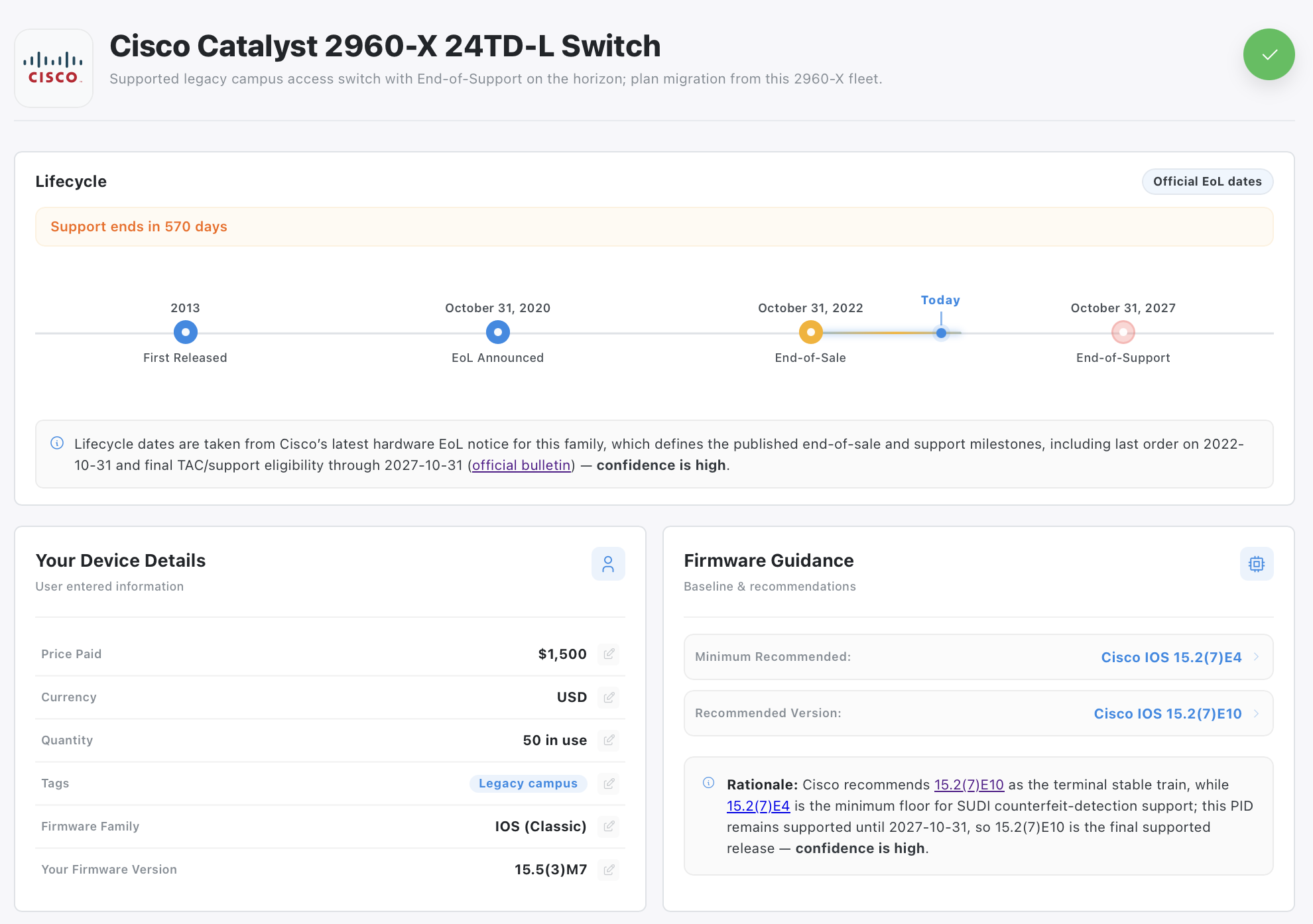
Task: Click the October 31, 2020 date label
Action: (x=498, y=308)
